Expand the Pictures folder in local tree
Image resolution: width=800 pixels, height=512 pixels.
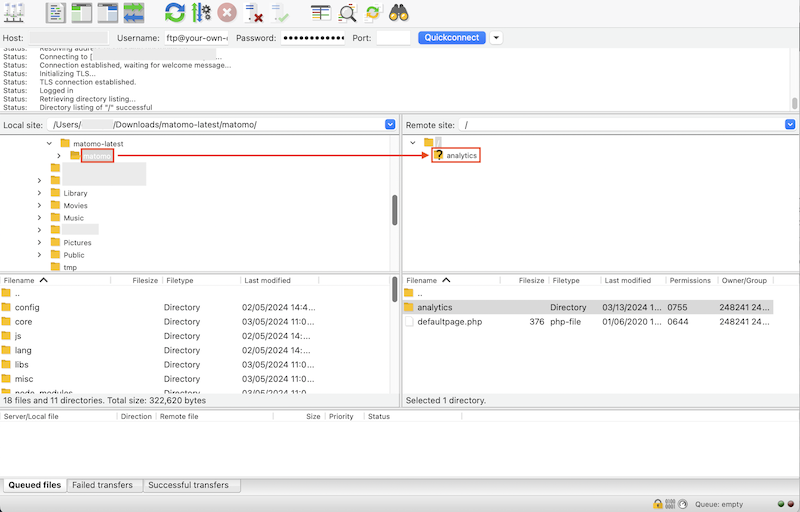(39, 243)
